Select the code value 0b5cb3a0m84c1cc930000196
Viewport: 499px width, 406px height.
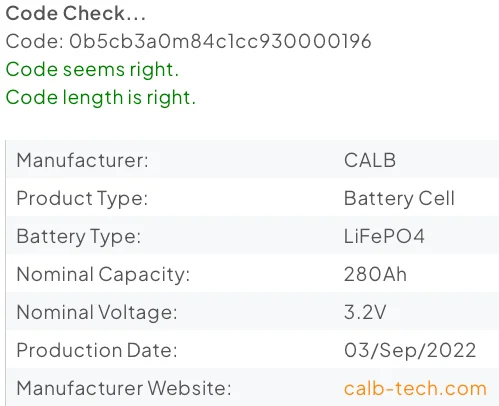[x=220, y=42]
